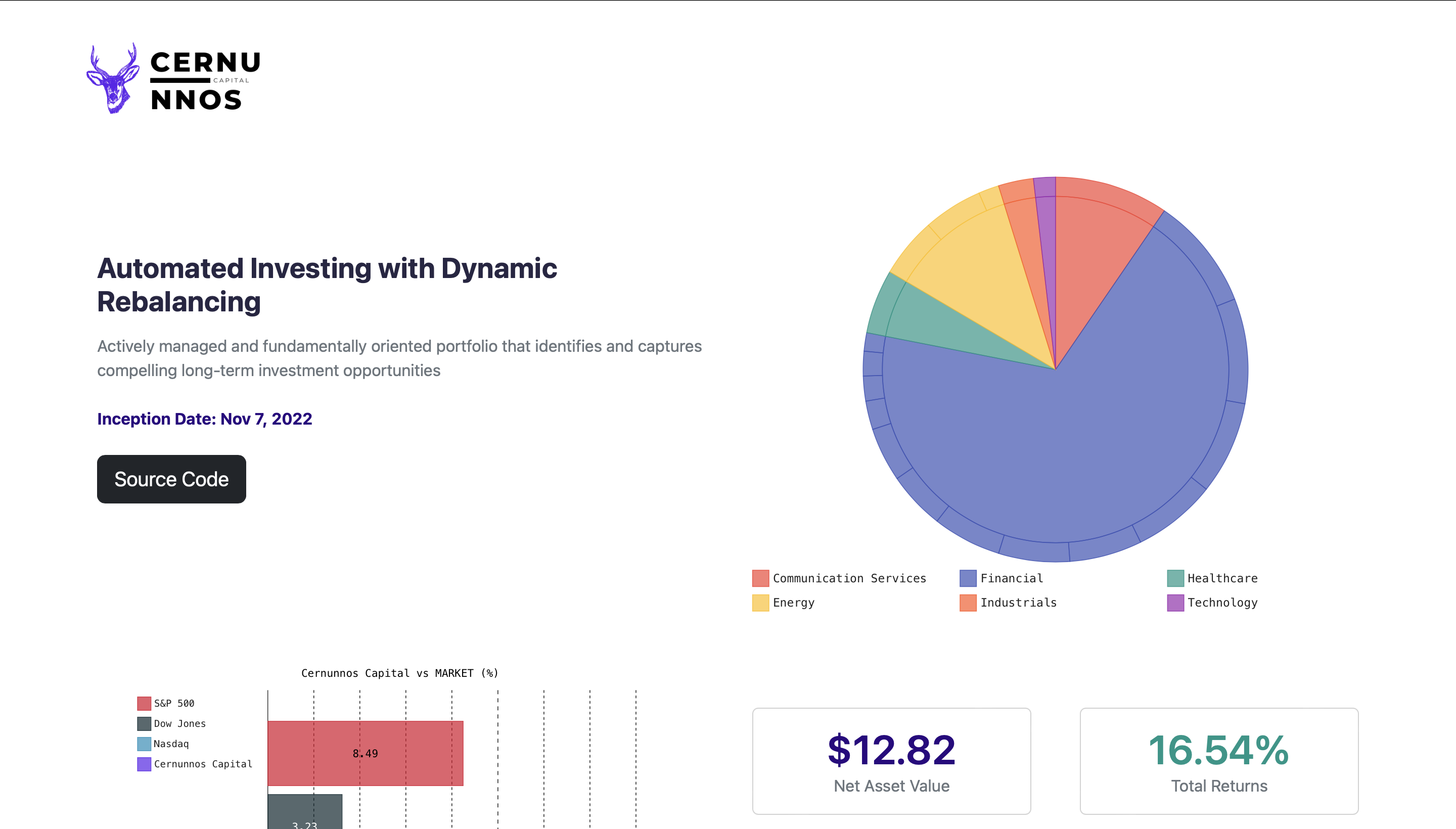
Task: Toggle the Energy legend swatch
Action: pyautogui.click(x=760, y=603)
